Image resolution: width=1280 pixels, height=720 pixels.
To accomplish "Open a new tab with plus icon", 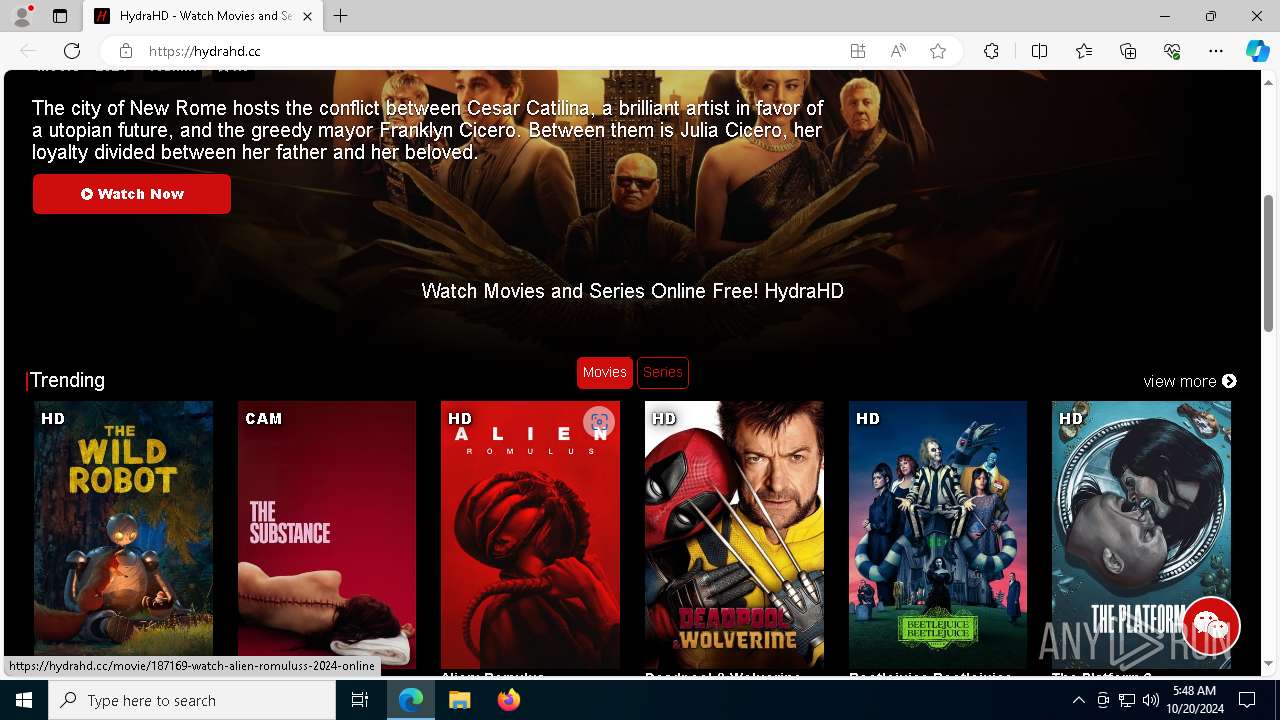I will coord(340,16).
